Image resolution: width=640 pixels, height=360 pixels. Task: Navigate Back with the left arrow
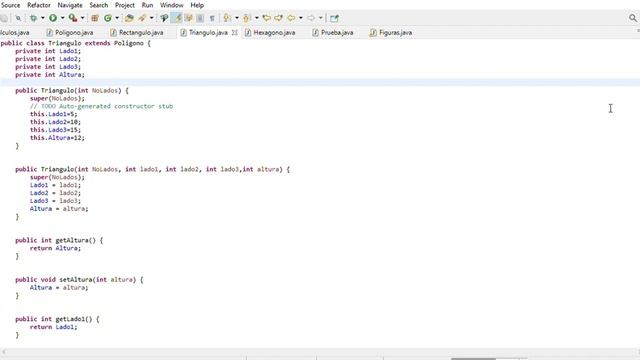click(x=291, y=18)
